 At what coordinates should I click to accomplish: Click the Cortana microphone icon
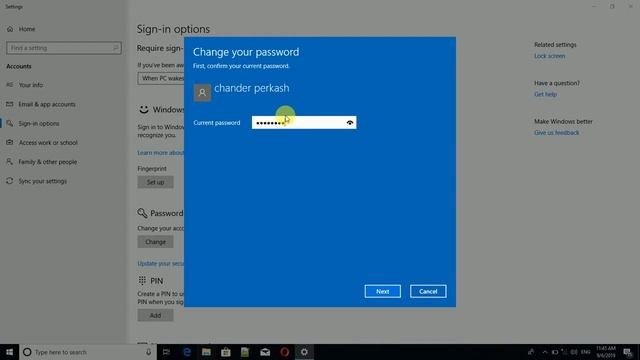[x=149, y=352]
